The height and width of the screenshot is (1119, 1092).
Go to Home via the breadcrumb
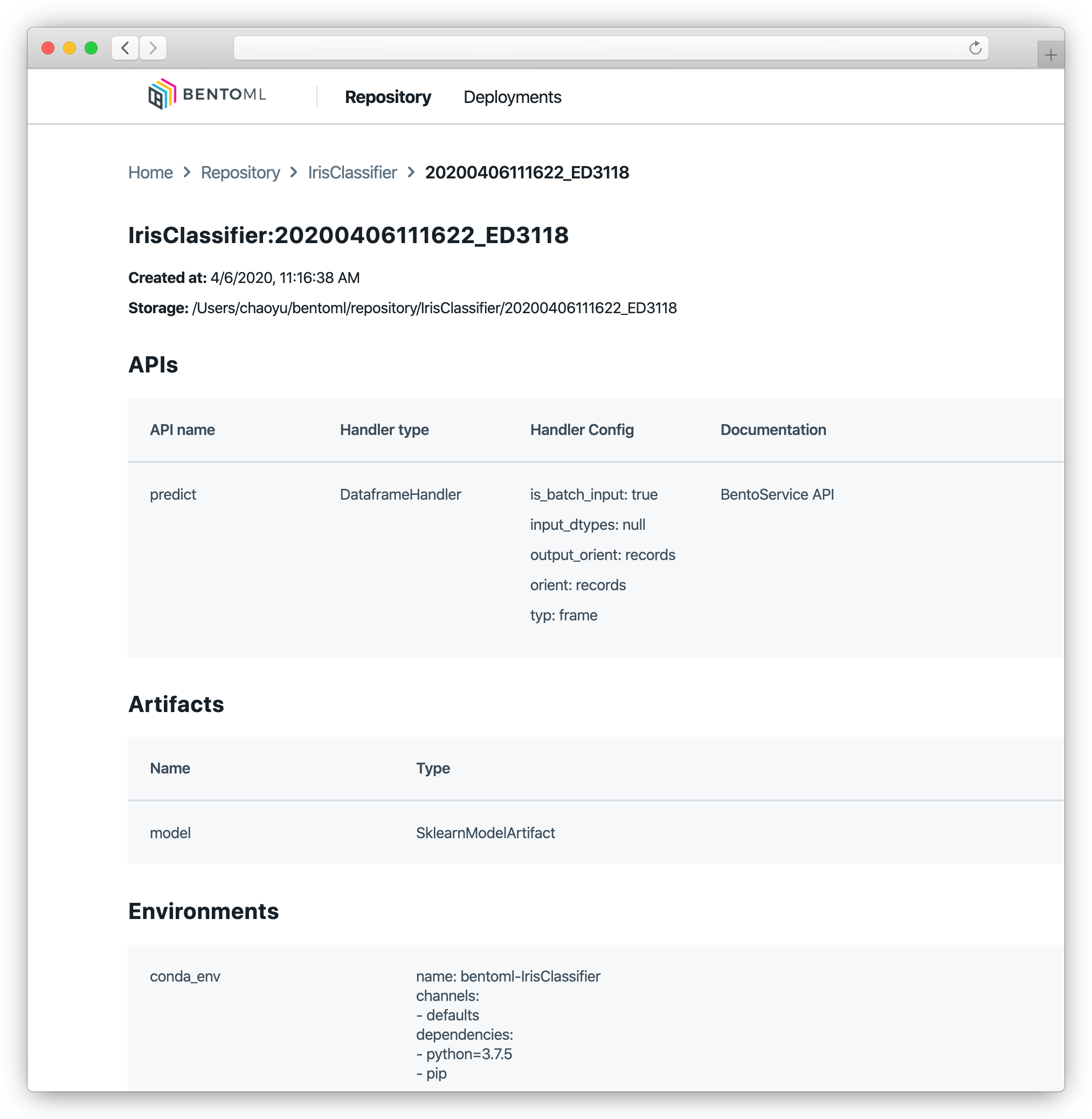(x=150, y=172)
